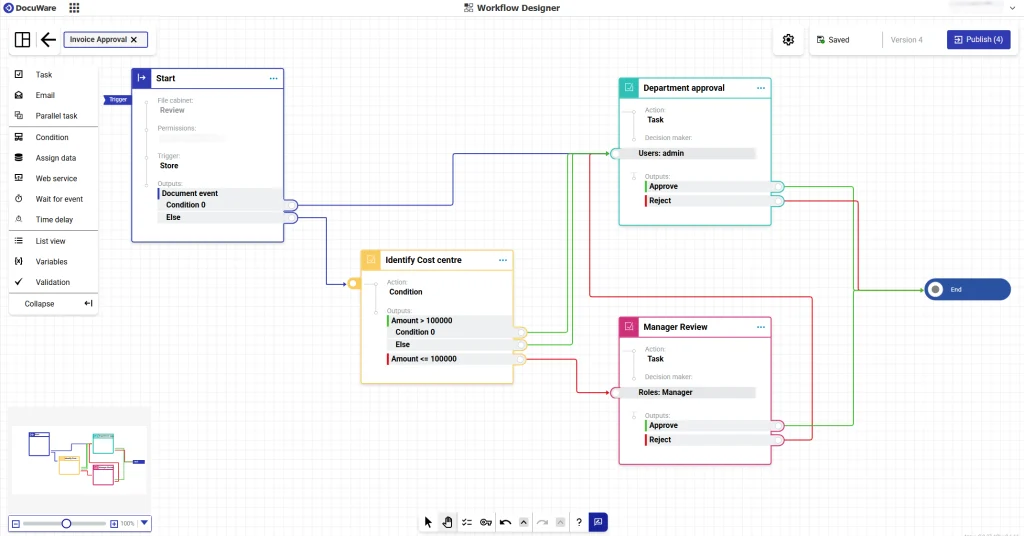Select the pointer arrow tool

[428, 522]
